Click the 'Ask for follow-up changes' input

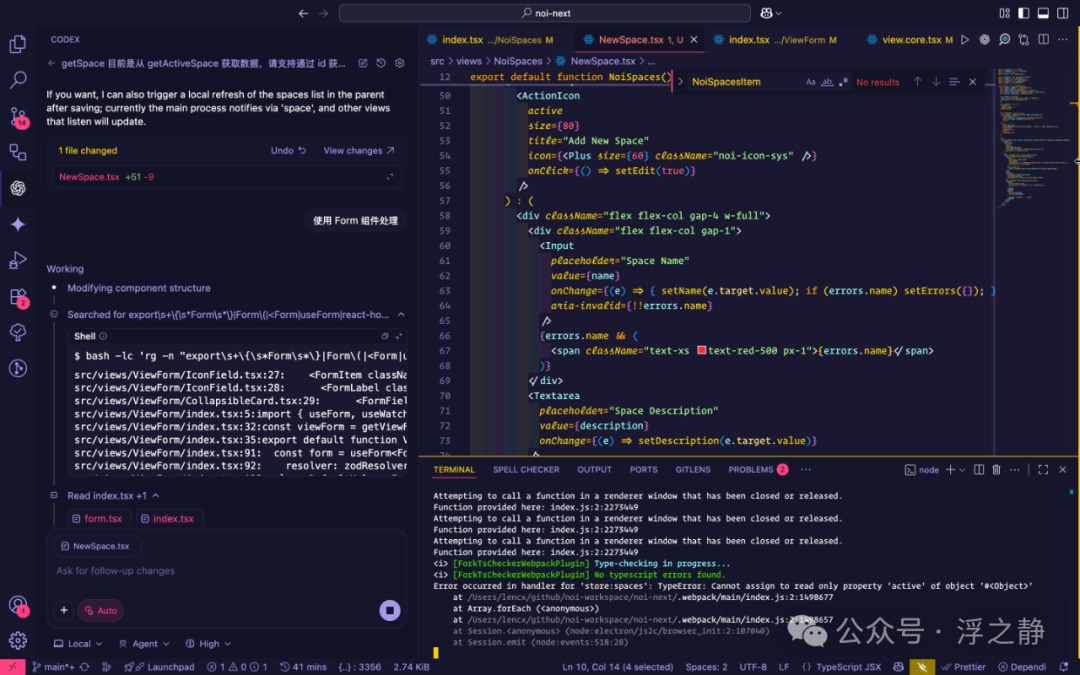click(x=226, y=571)
